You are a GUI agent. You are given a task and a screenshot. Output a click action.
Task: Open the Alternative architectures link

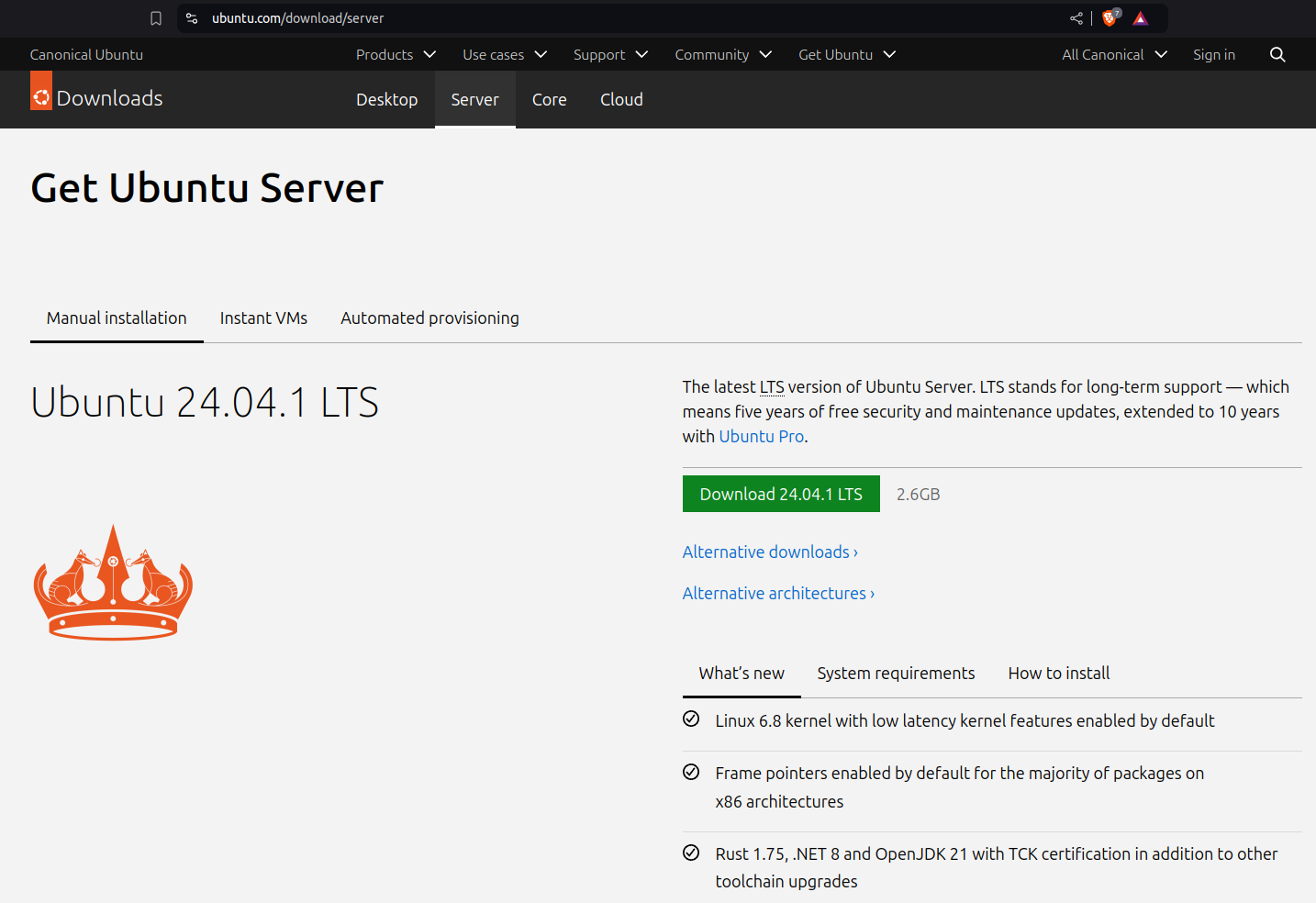pyautogui.click(x=778, y=594)
